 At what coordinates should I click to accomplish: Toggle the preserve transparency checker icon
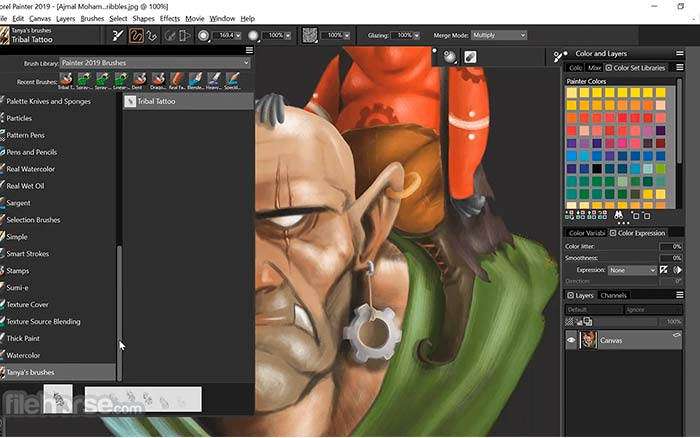pyautogui.click(x=569, y=321)
